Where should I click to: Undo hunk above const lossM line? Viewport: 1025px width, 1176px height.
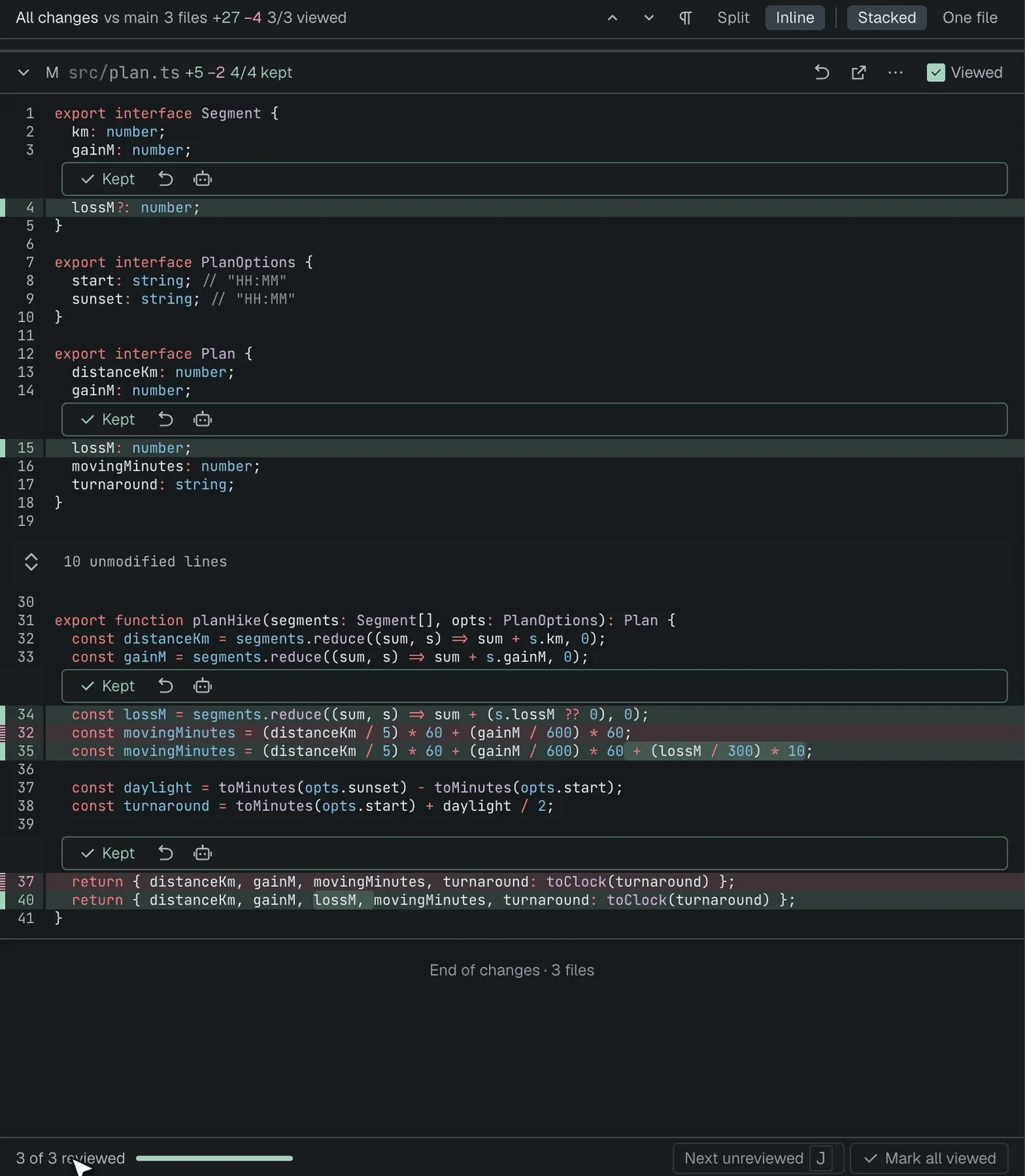(165, 686)
